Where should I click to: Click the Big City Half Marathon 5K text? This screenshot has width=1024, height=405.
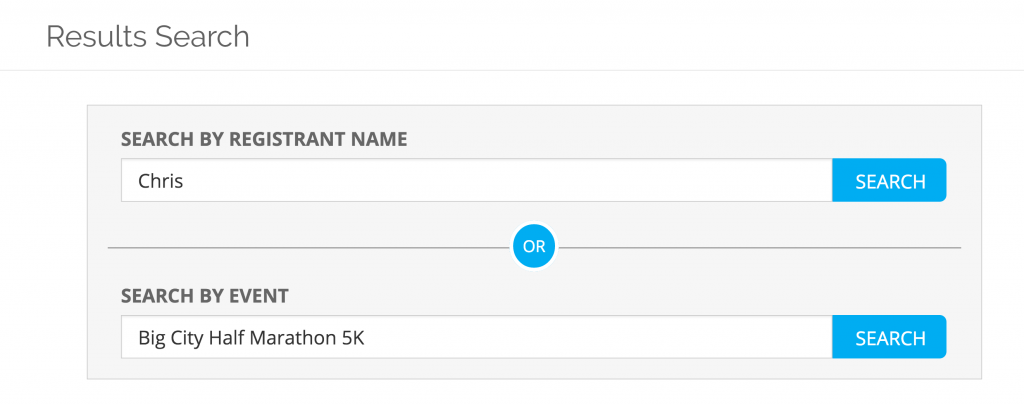click(251, 338)
